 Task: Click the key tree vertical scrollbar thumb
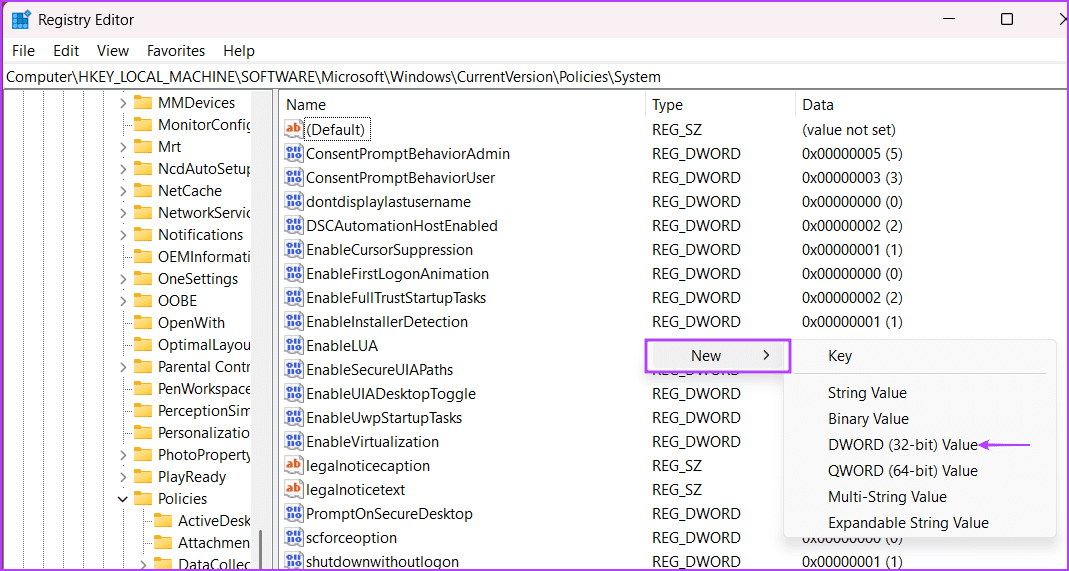(x=259, y=551)
